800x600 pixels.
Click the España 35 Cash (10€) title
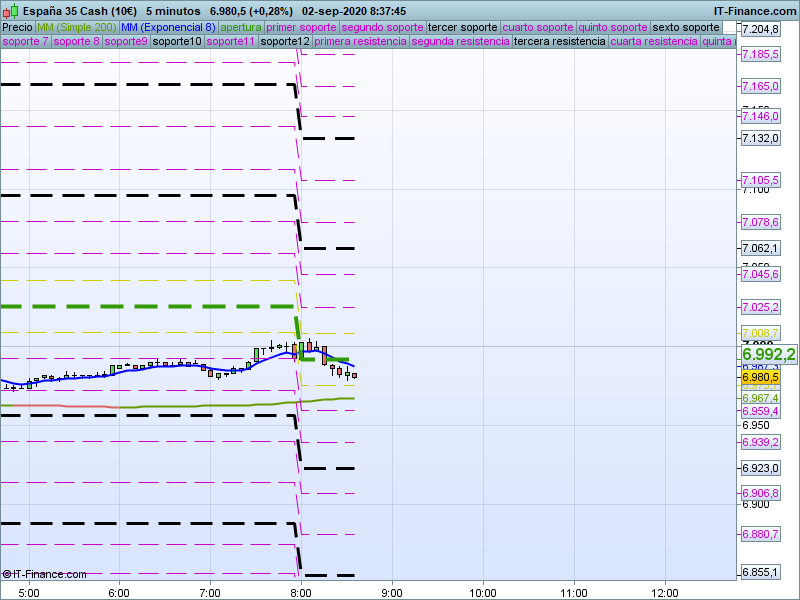(80, 11)
